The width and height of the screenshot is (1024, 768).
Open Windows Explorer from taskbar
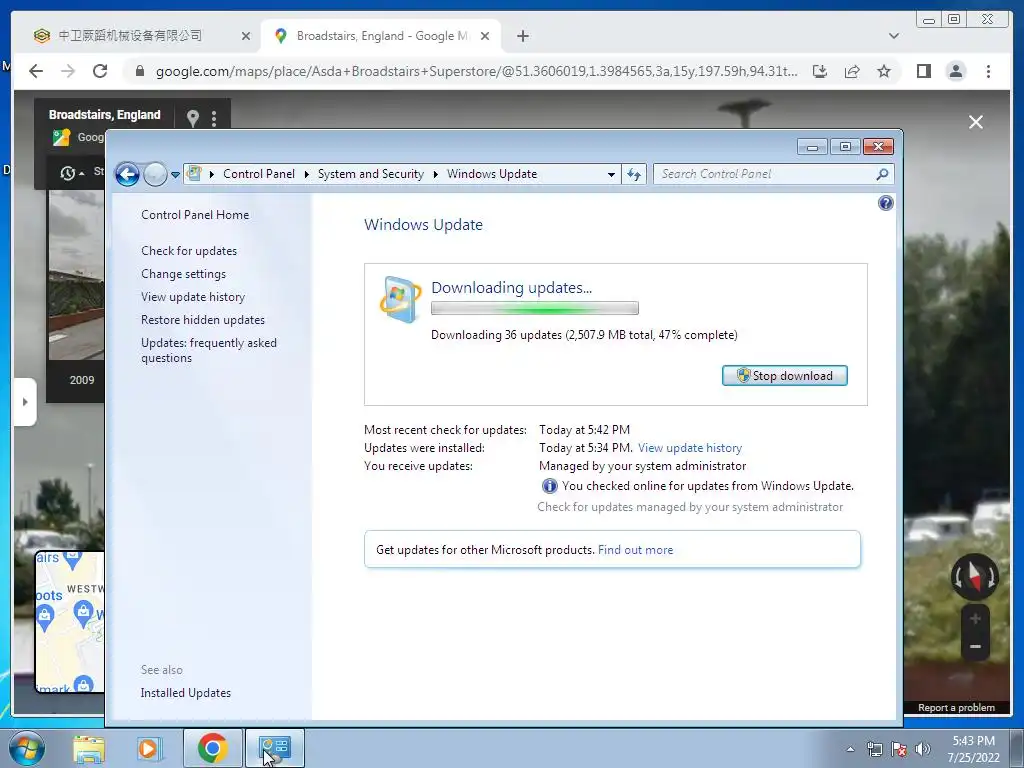point(89,748)
